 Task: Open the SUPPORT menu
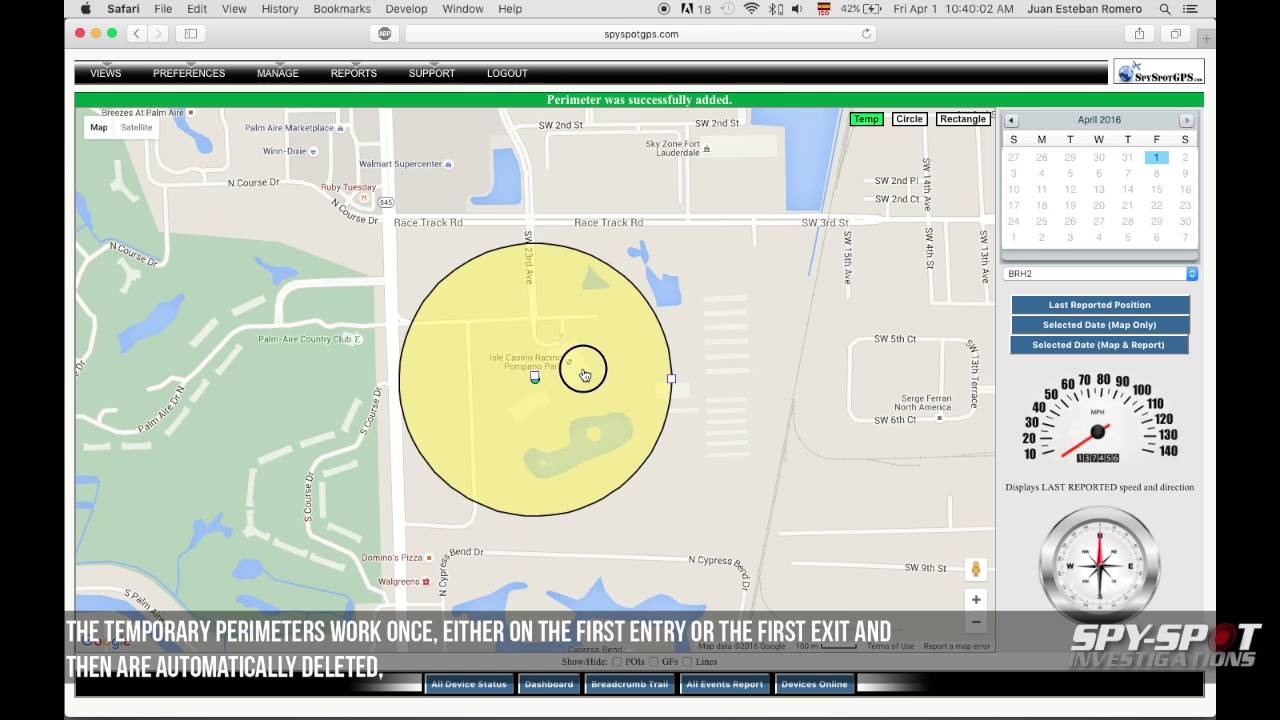431,73
